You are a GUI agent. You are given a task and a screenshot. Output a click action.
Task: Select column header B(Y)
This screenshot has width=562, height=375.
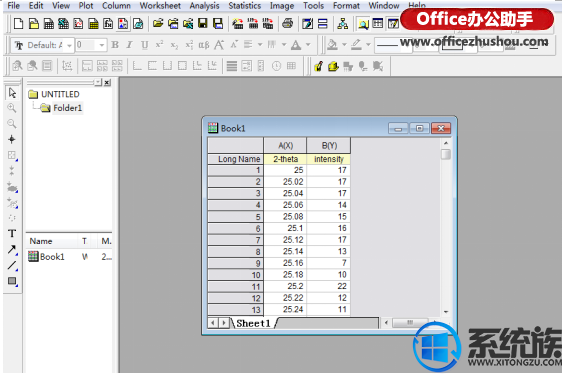tap(329, 146)
